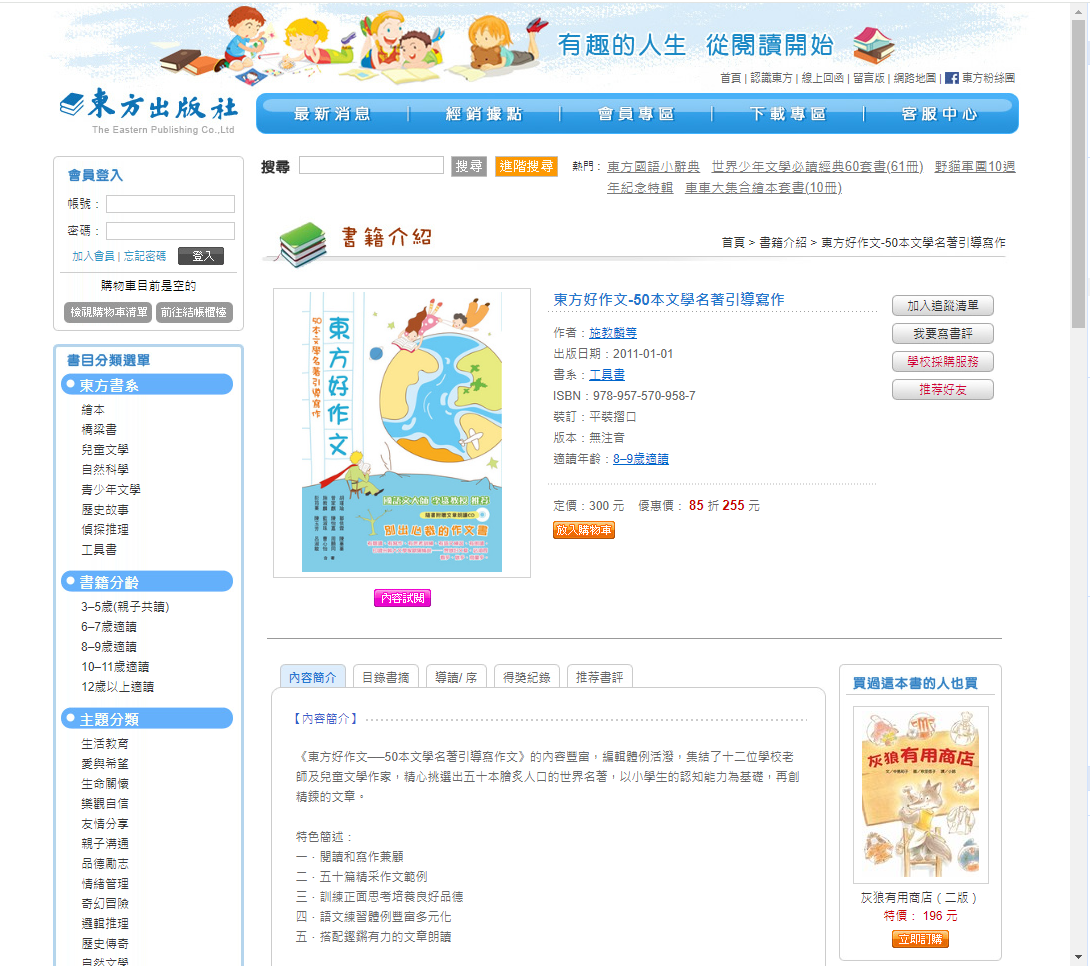Open the 忘記密碼 link
The height and width of the screenshot is (966, 1090).
tap(145, 256)
